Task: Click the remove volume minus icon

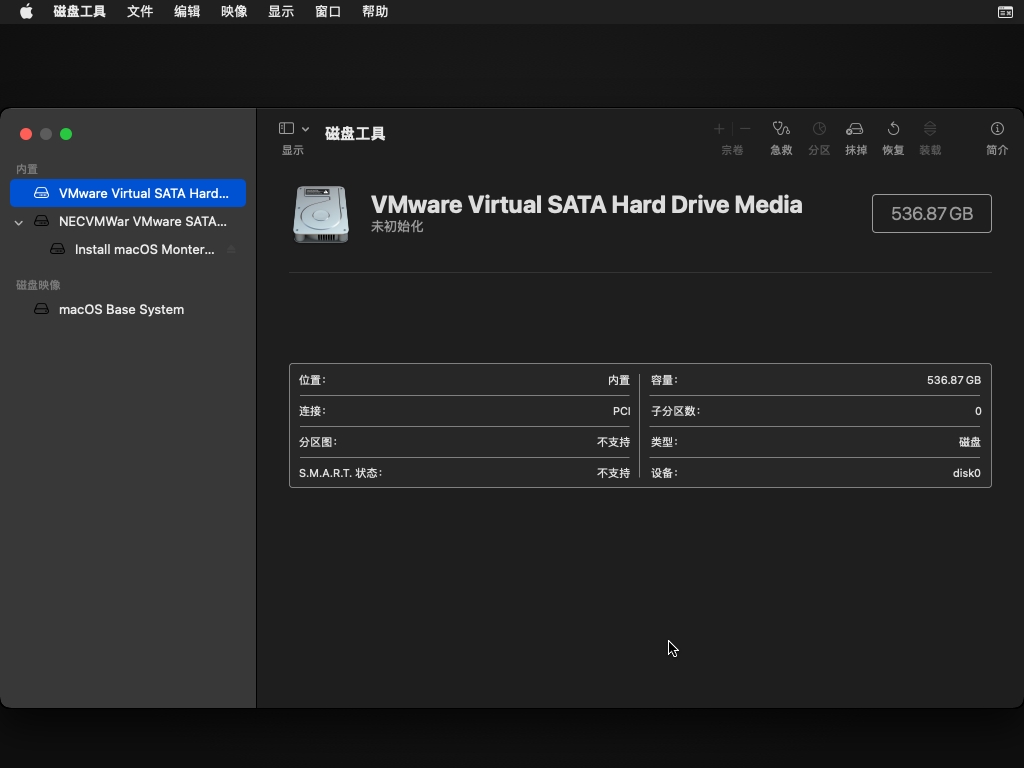Action: point(745,129)
